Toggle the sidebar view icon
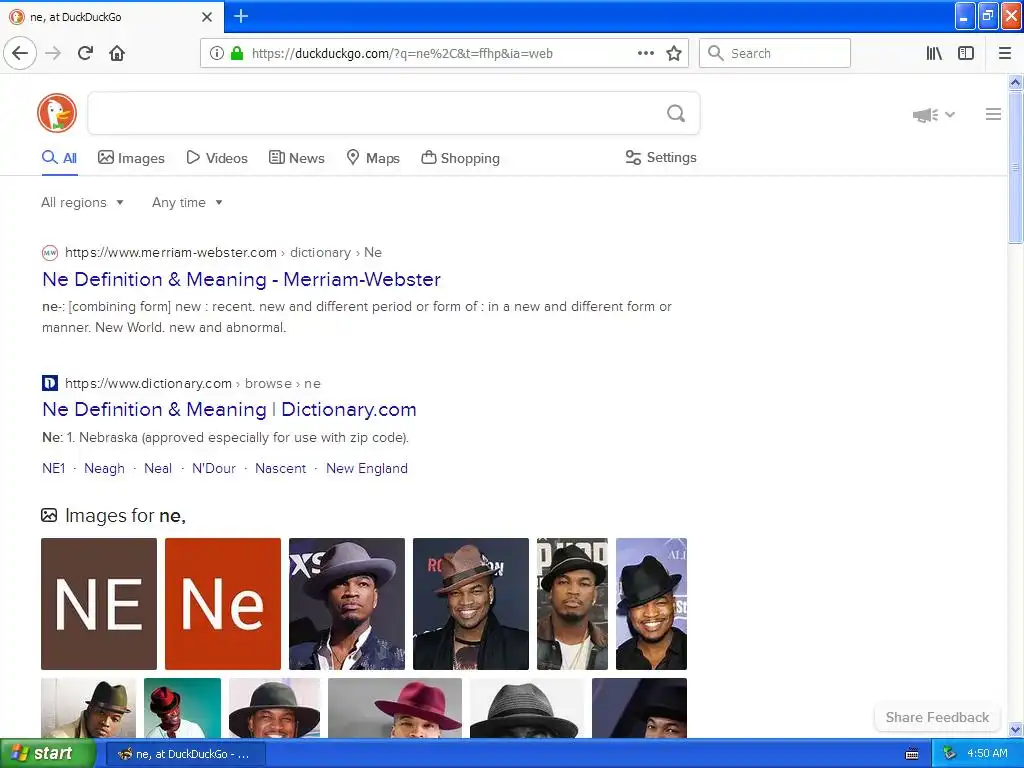The height and width of the screenshot is (768, 1024). click(x=966, y=54)
